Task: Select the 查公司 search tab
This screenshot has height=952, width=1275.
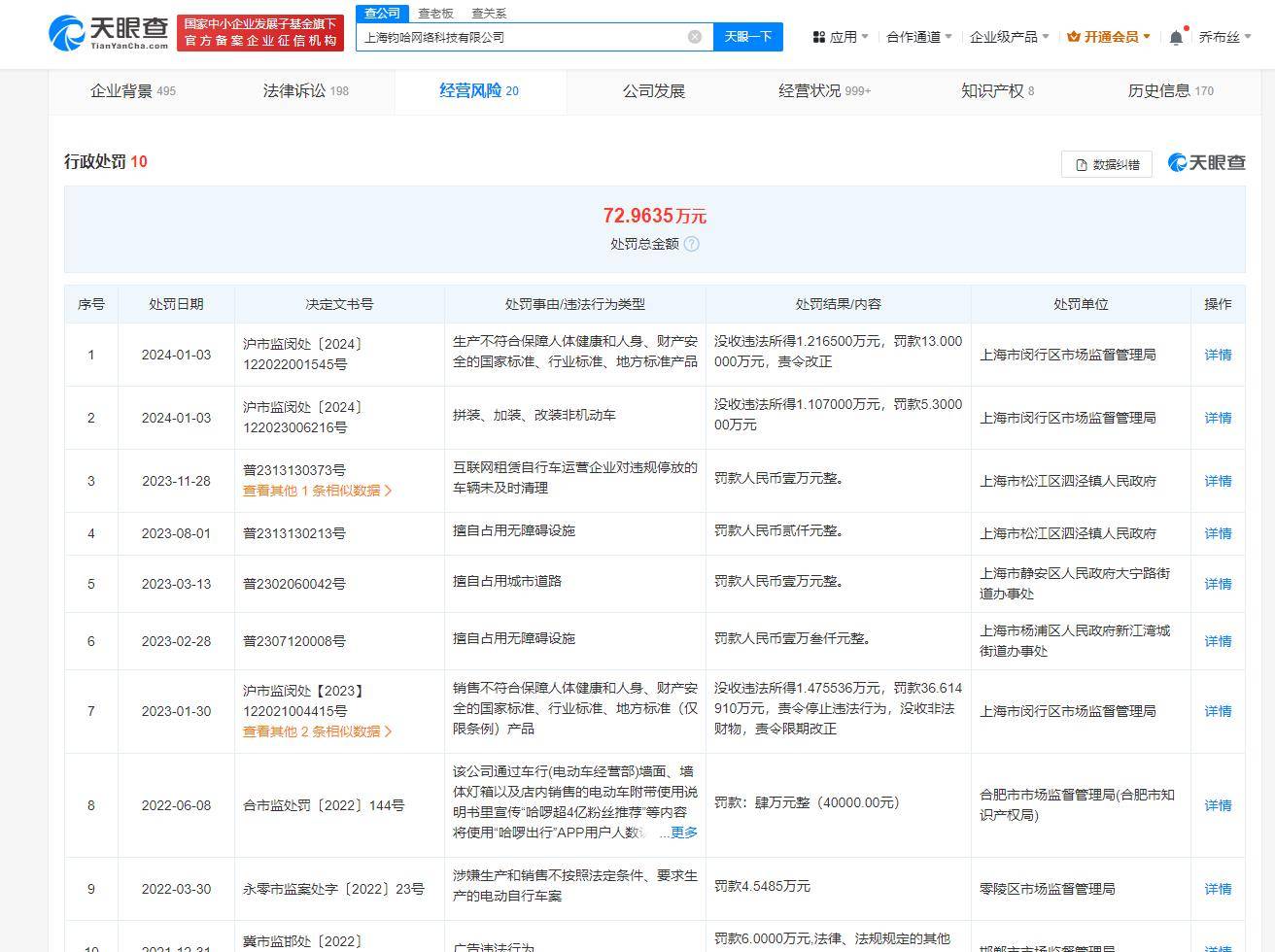Action: (x=382, y=13)
